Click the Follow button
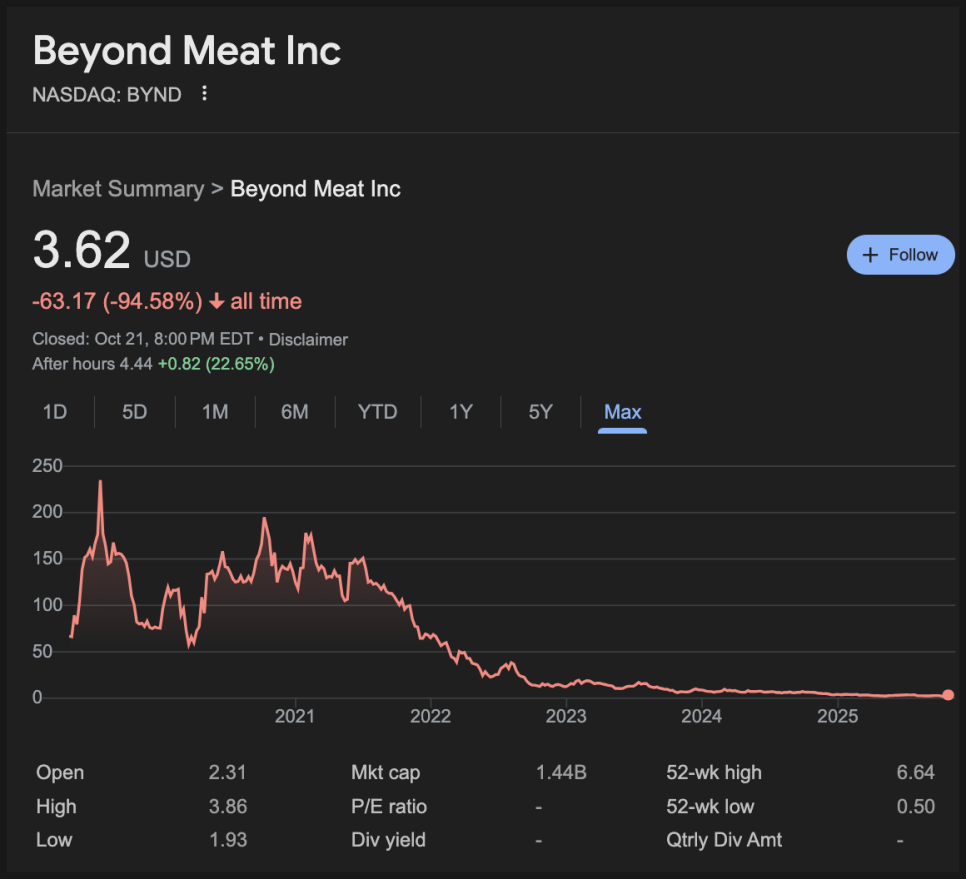This screenshot has height=879, width=966. tap(900, 255)
